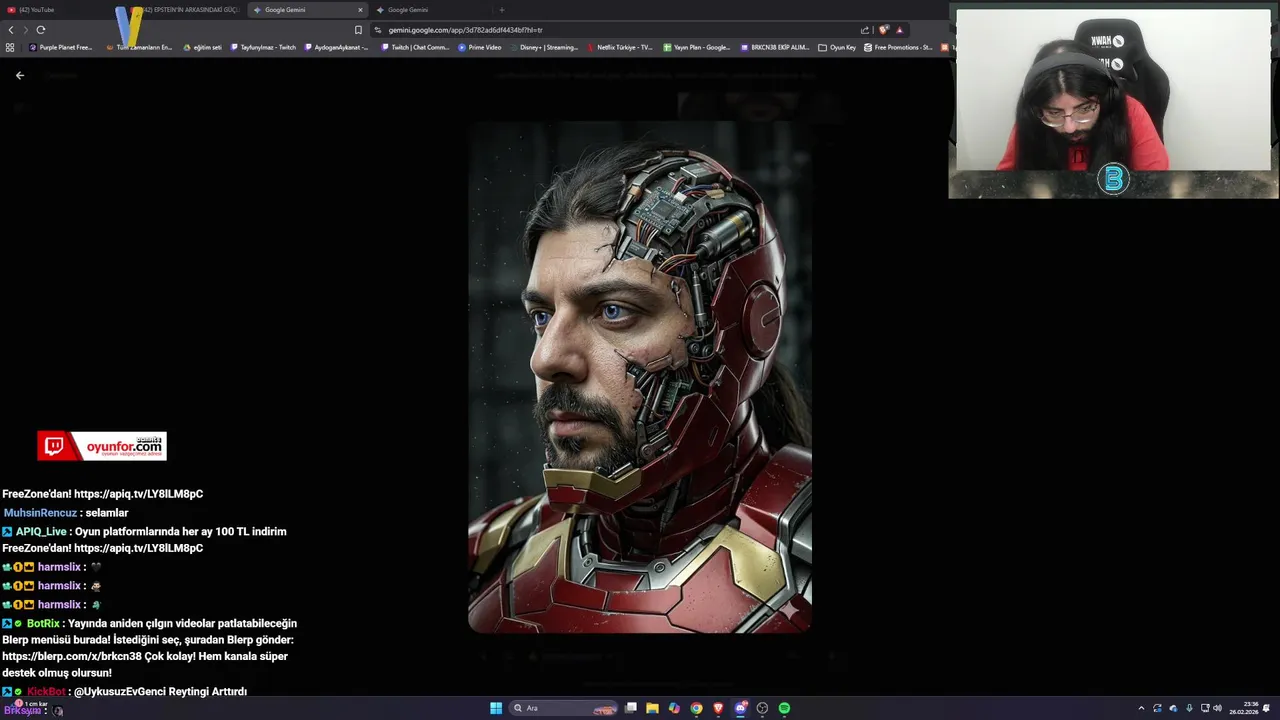The image size is (1280, 720).
Task: Open the Prime Video bookmark
Action: (x=479, y=47)
